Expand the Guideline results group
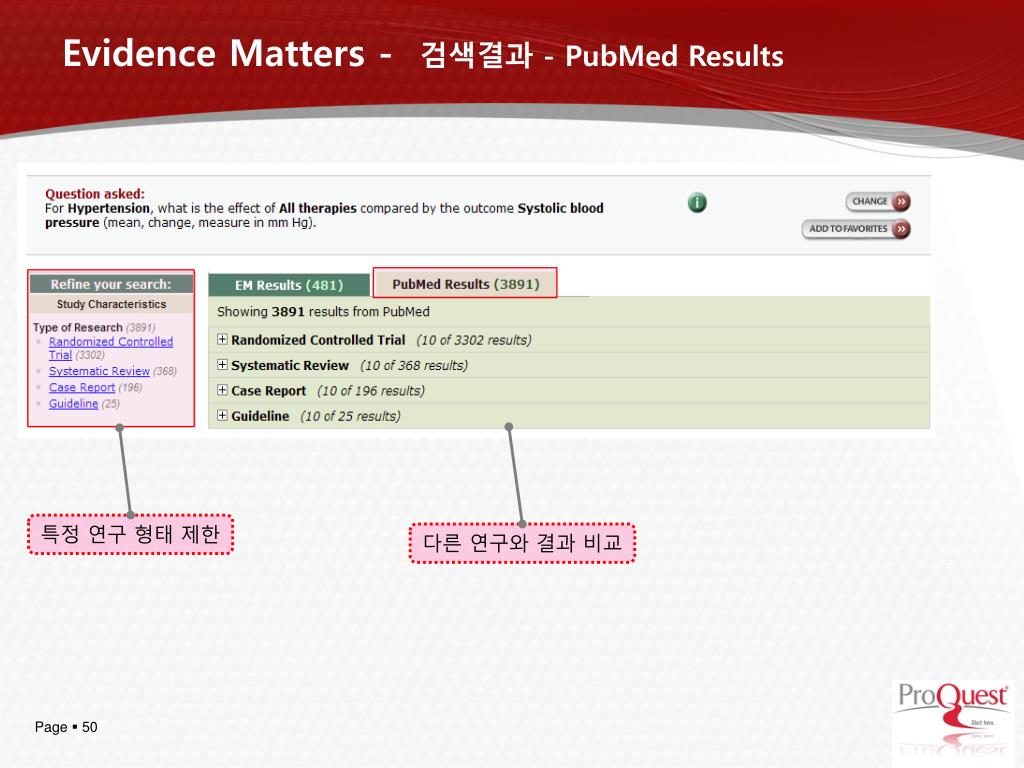The height and width of the screenshot is (768, 1024). [223, 416]
